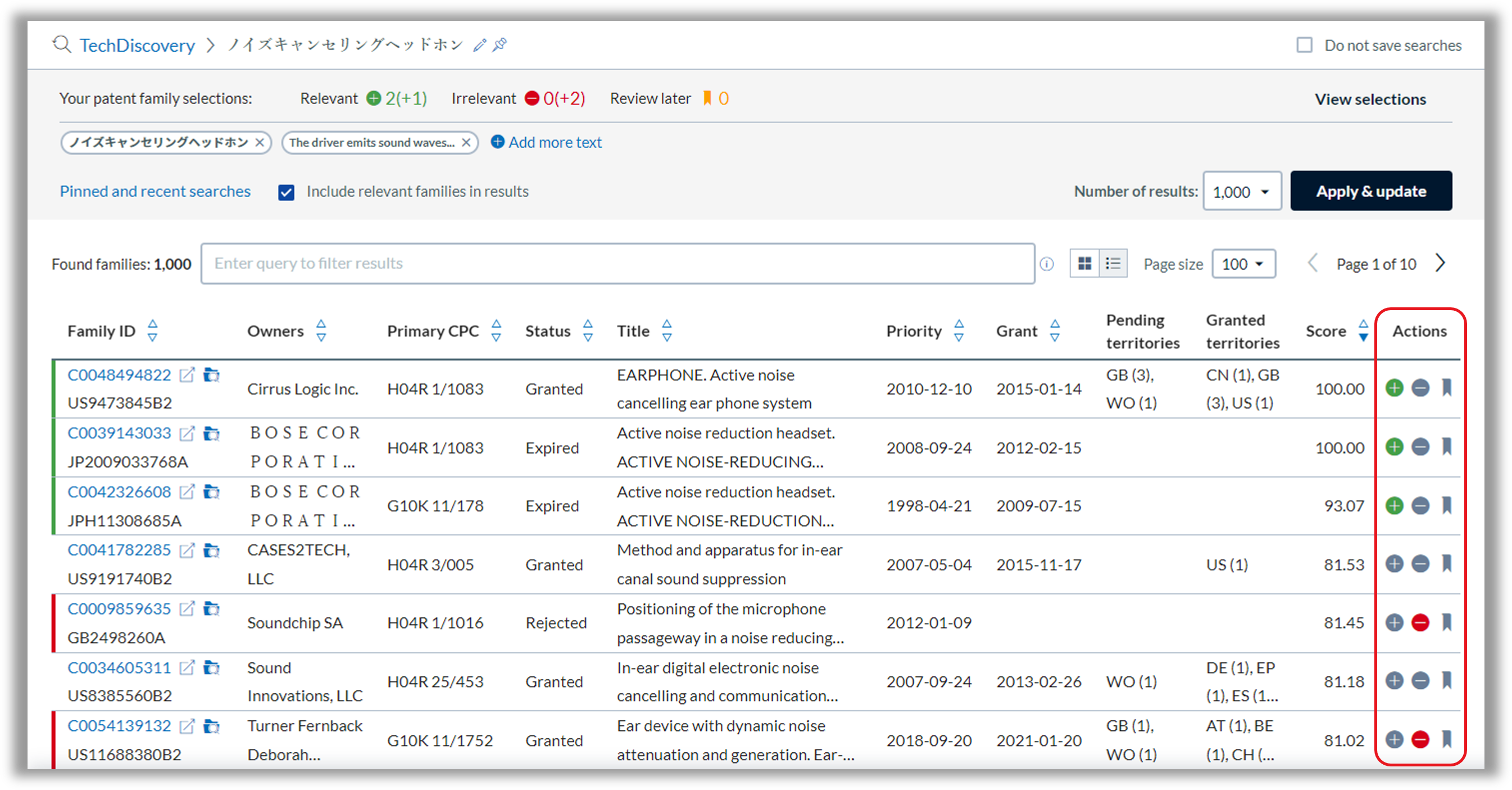Open C0039143033 external link icon
Screen dimensions: 1512x790
point(187,433)
